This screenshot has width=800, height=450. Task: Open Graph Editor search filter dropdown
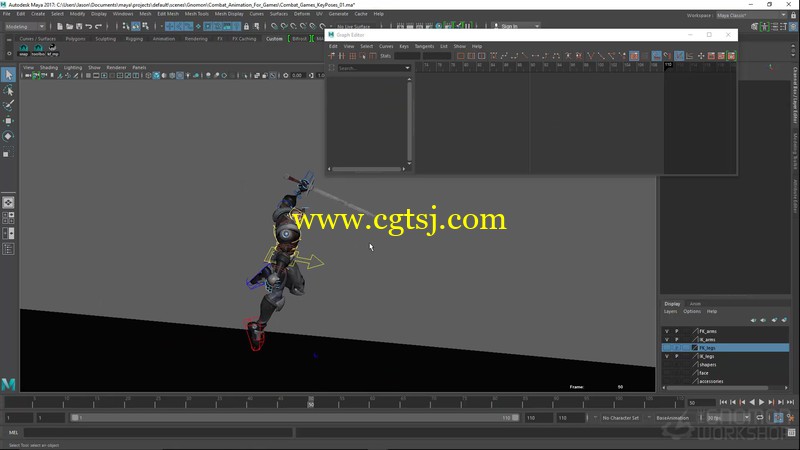click(x=407, y=68)
